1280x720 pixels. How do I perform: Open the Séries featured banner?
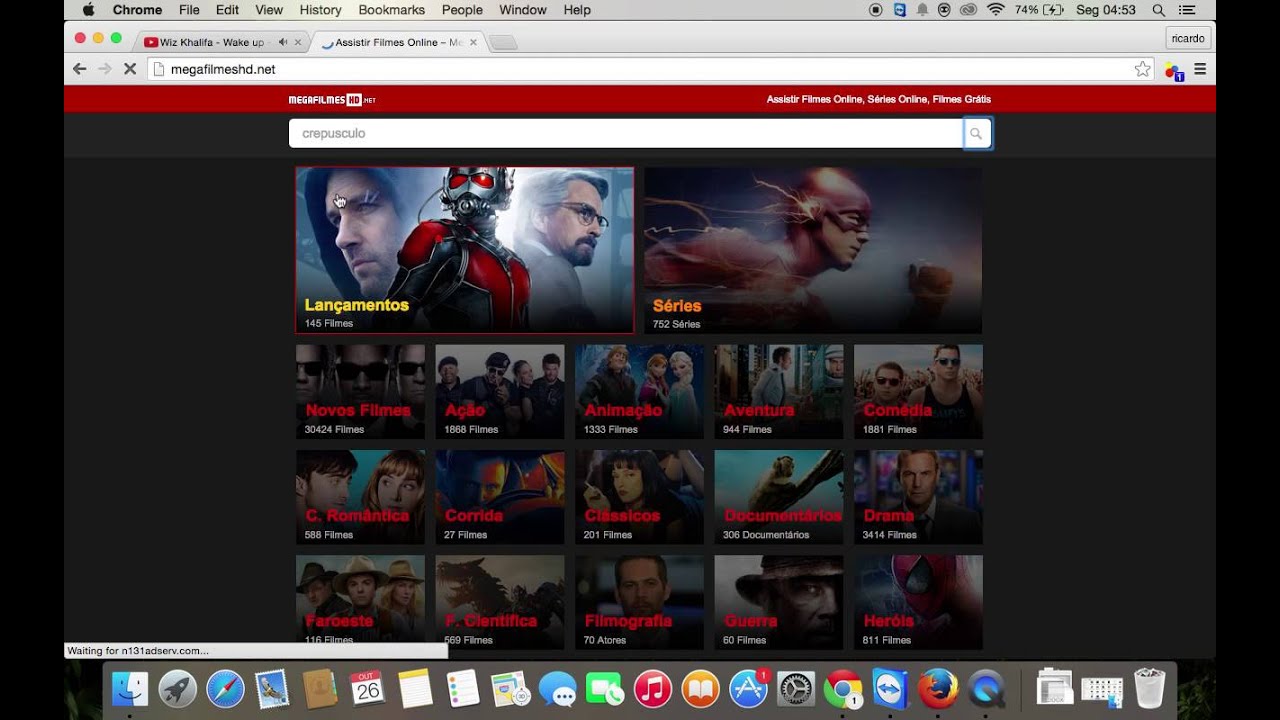(813, 250)
